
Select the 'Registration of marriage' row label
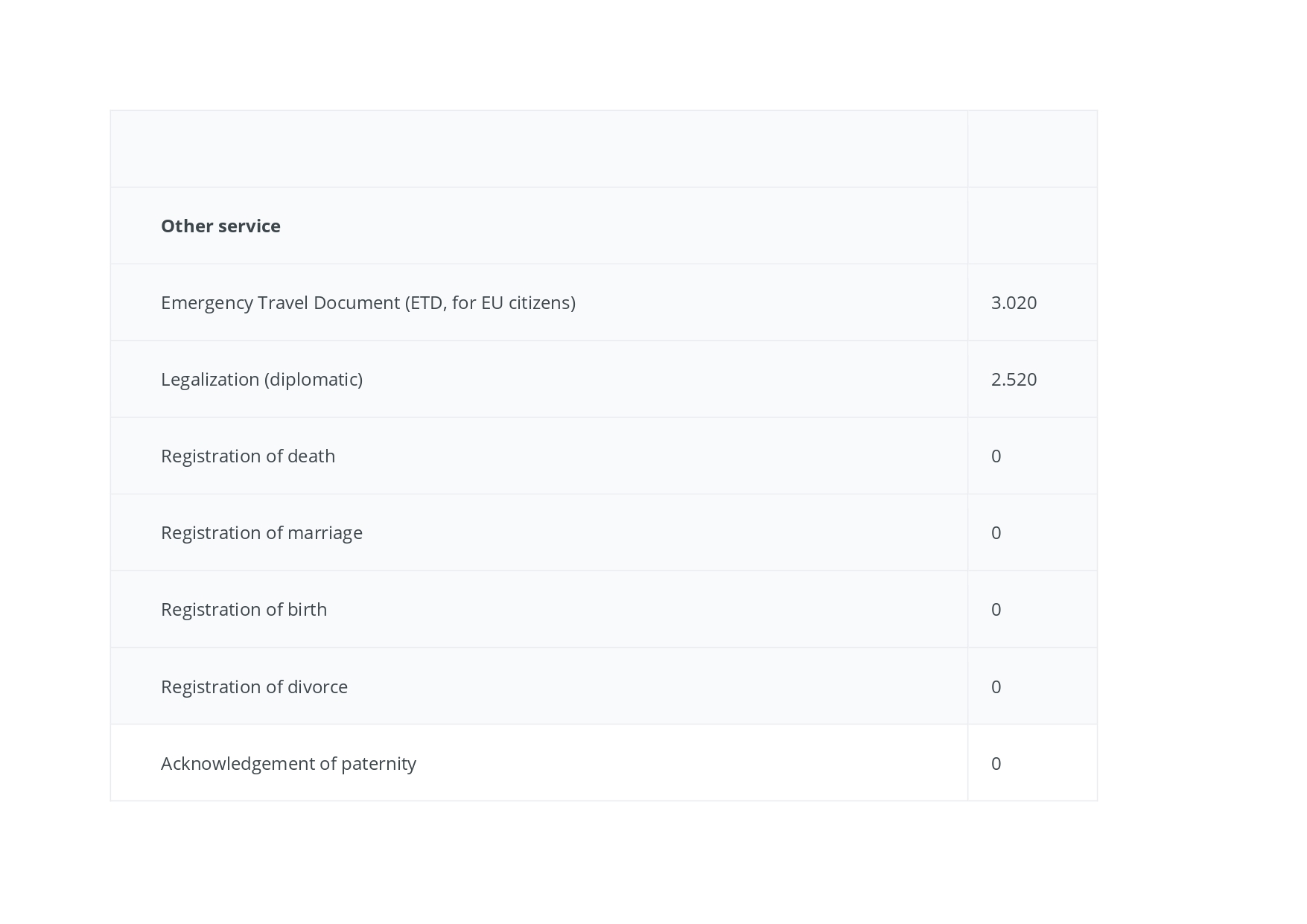pyautogui.click(x=261, y=532)
